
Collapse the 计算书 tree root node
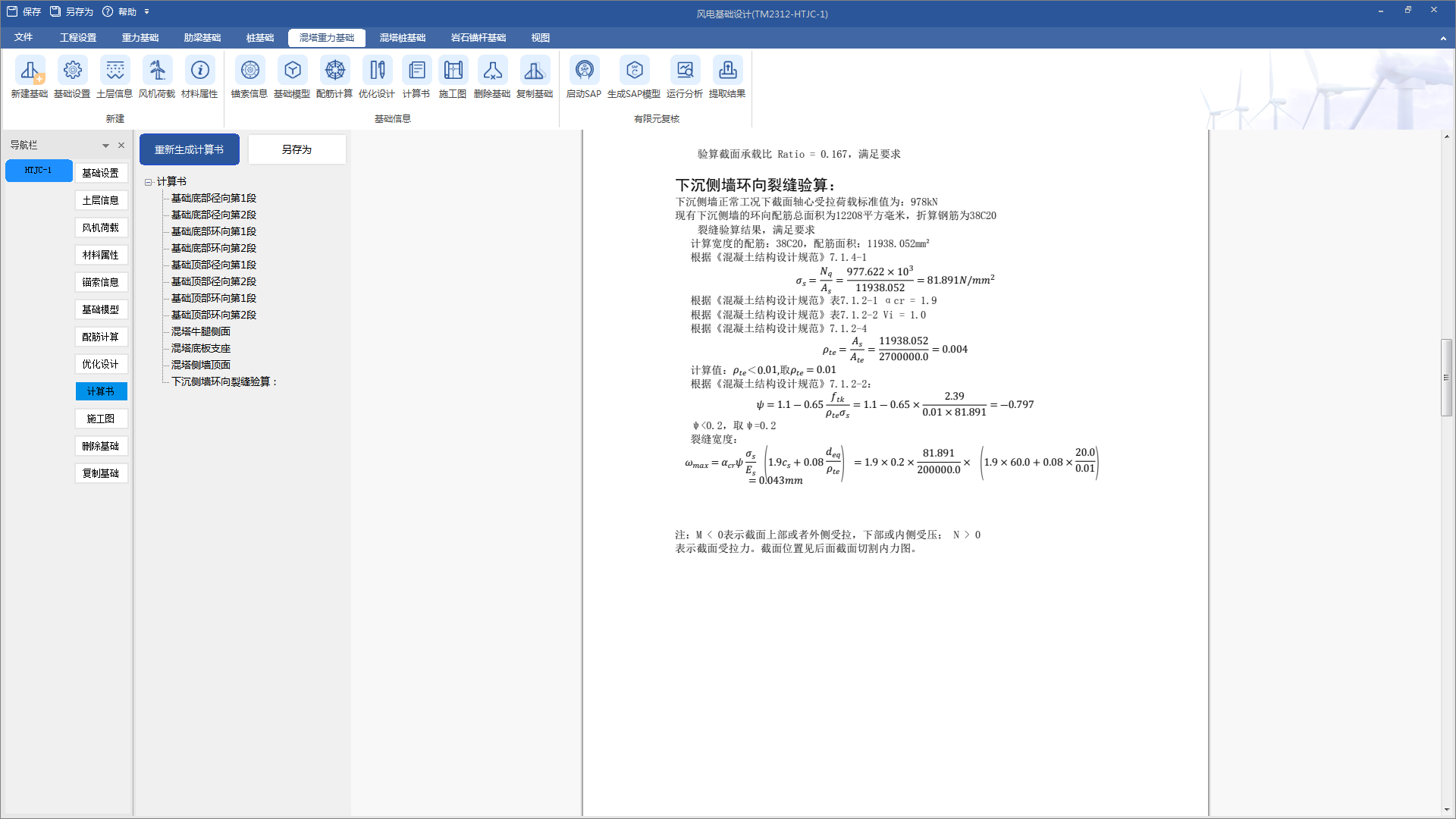[x=149, y=182]
